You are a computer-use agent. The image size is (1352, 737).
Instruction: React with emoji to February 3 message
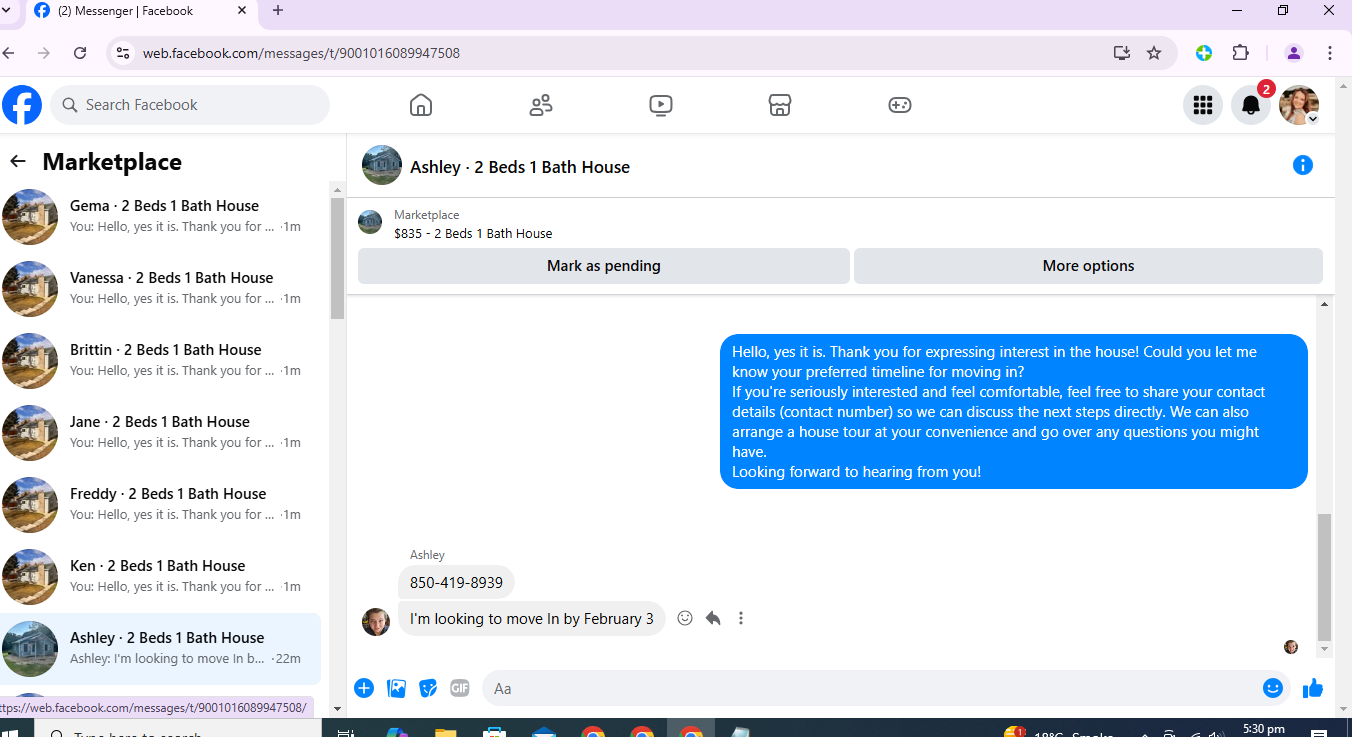[x=685, y=618]
